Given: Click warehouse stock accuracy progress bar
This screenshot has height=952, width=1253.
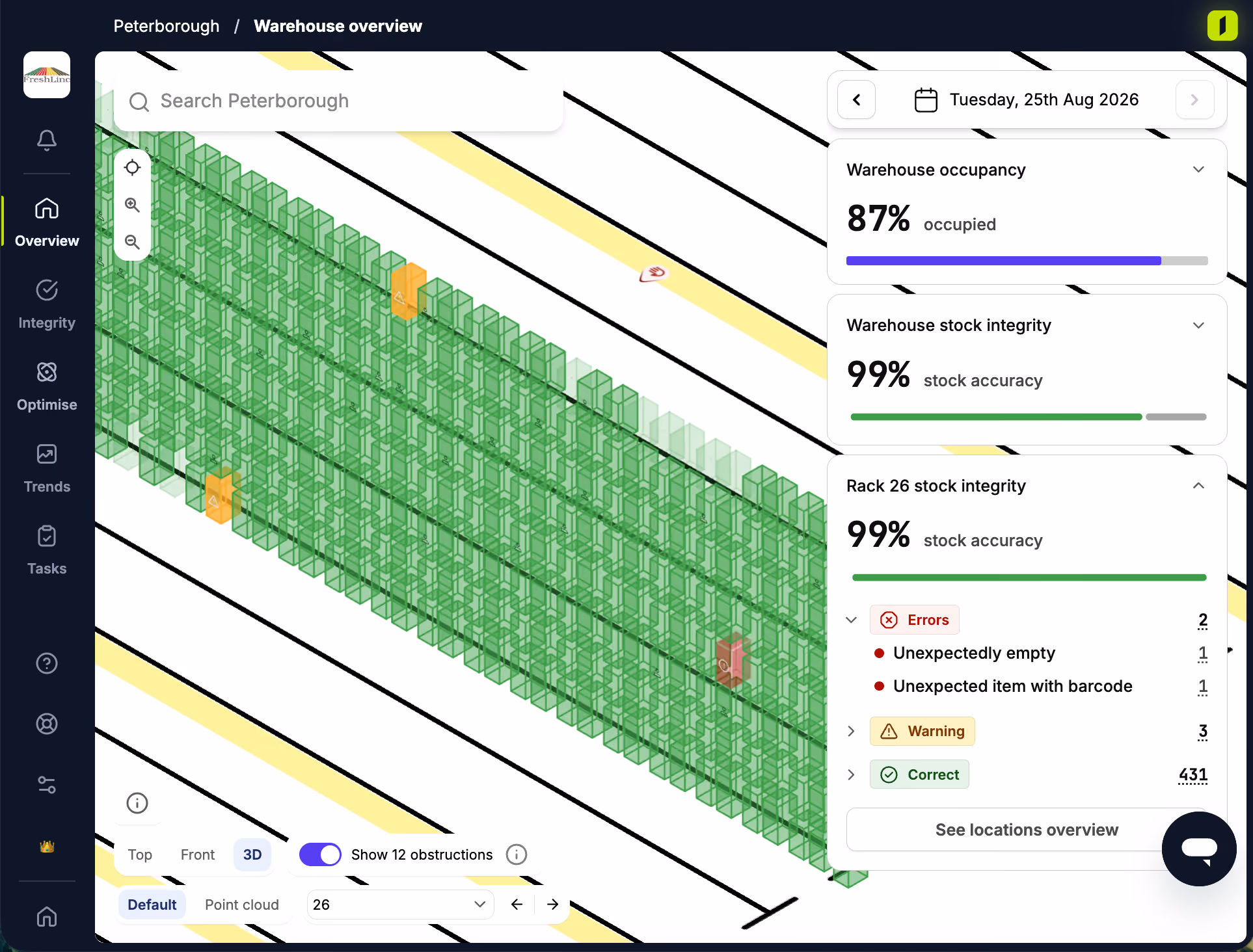Looking at the screenshot, I should [x=1028, y=417].
